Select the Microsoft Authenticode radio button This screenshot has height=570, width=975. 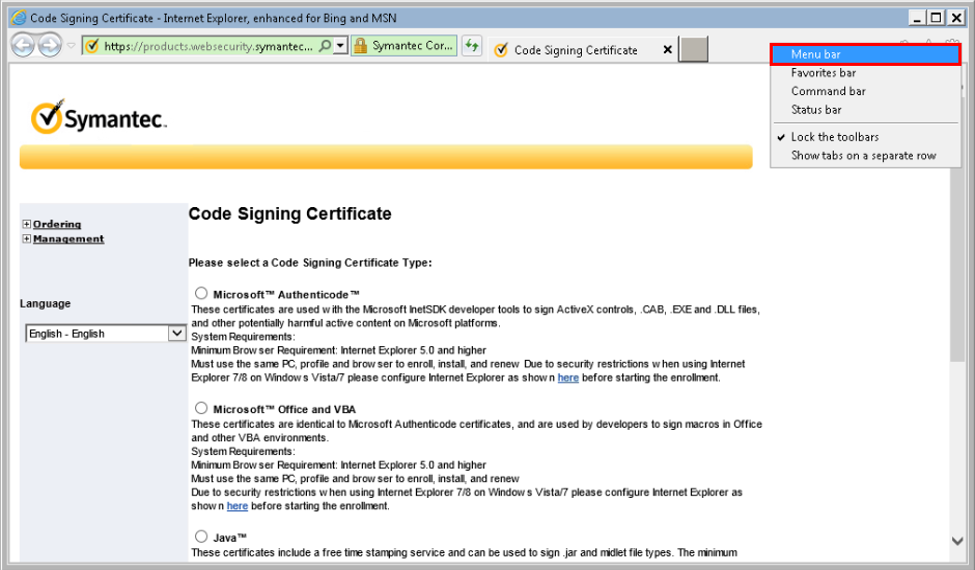pyautogui.click(x=201, y=293)
